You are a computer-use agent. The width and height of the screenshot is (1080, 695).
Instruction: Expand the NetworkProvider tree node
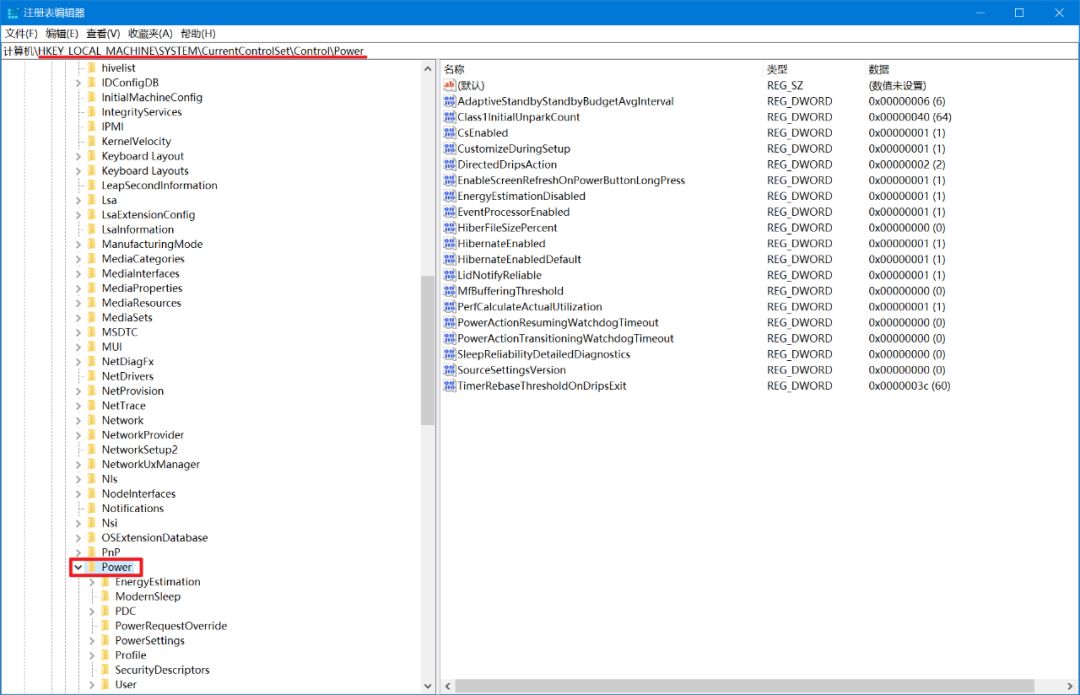(x=78, y=435)
